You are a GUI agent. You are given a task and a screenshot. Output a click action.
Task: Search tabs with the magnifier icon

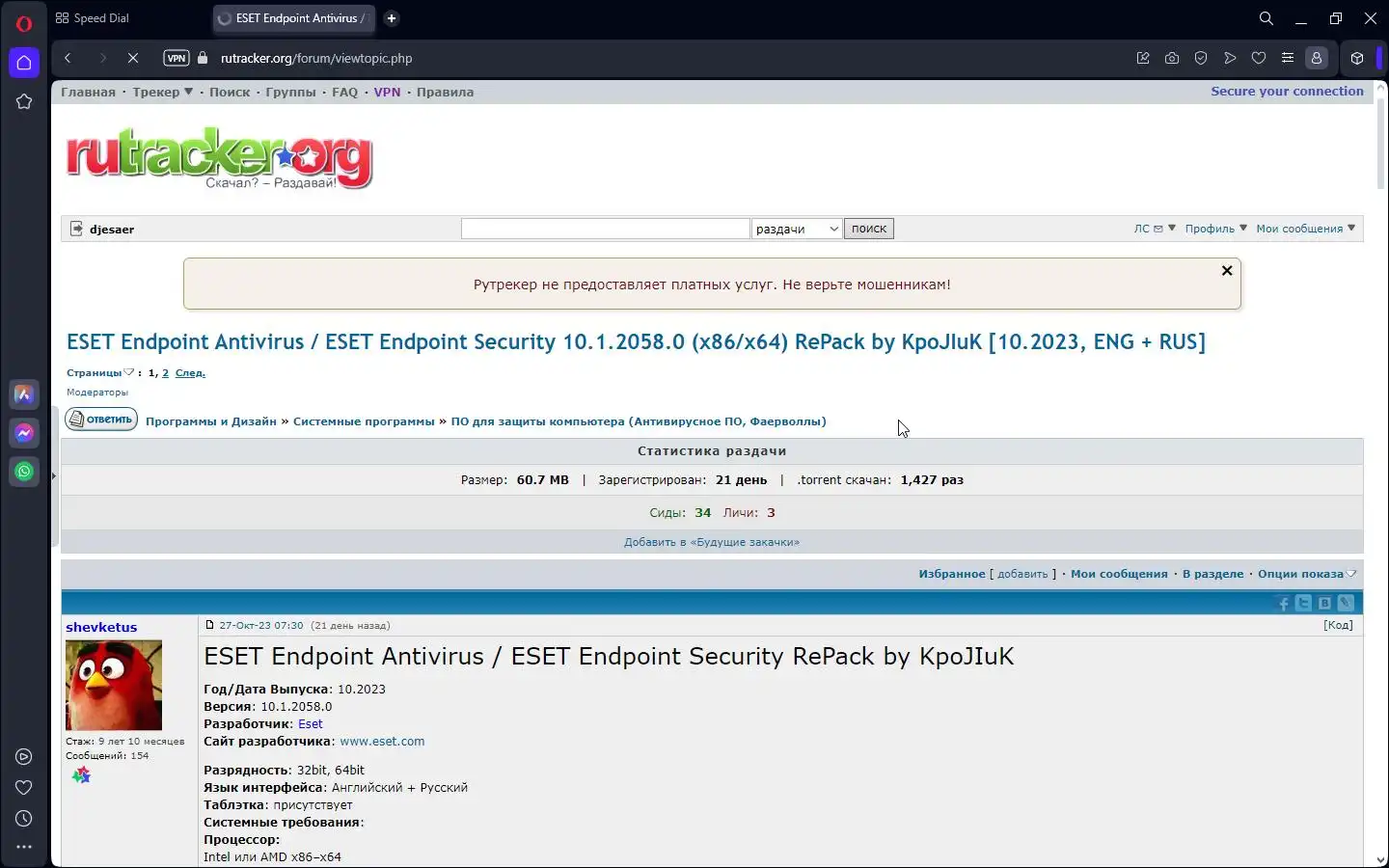coord(1266,18)
